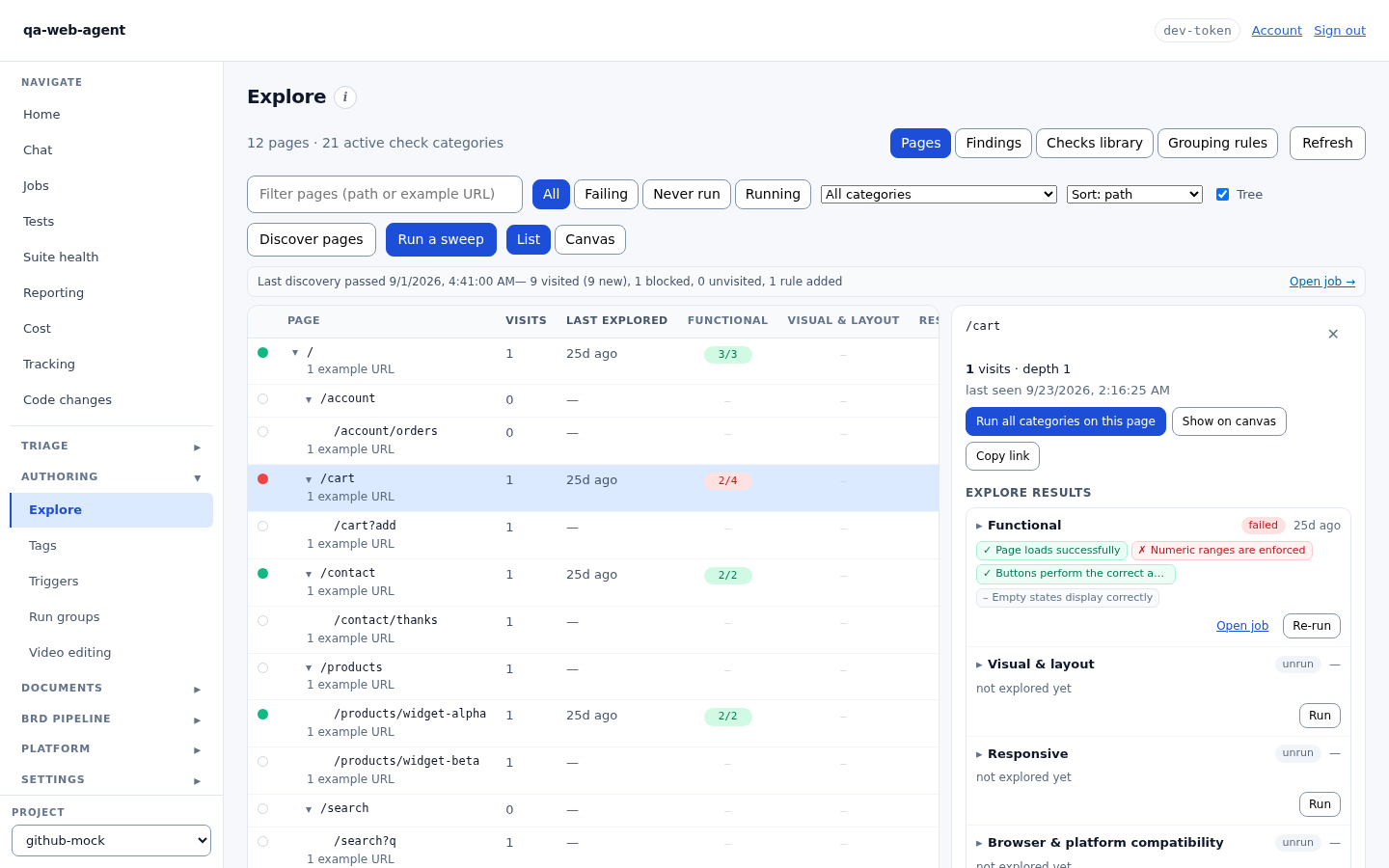The width and height of the screenshot is (1389, 868).
Task: Open the Account link
Action: [x=1276, y=31]
